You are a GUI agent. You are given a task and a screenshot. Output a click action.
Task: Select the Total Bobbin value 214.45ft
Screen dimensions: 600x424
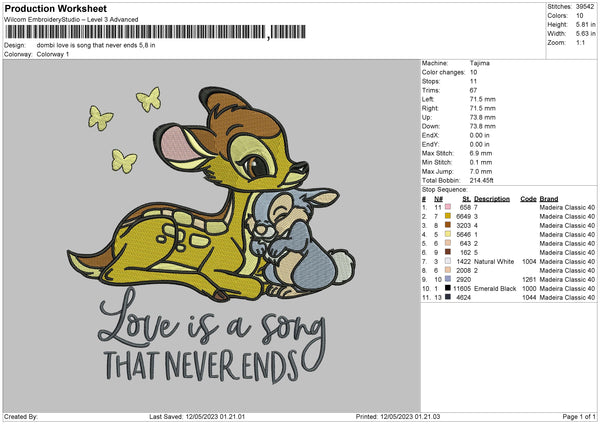pos(482,180)
